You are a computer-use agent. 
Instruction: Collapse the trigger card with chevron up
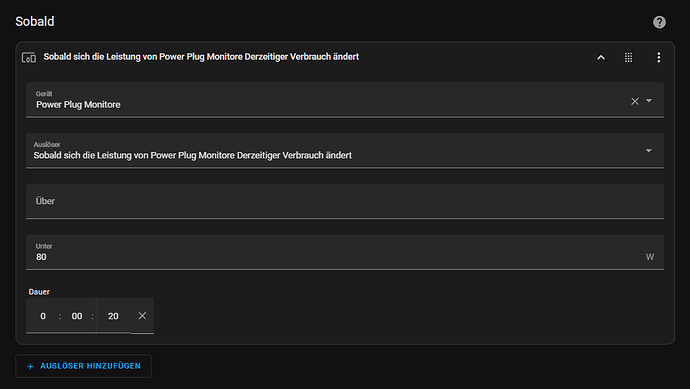(x=601, y=57)
